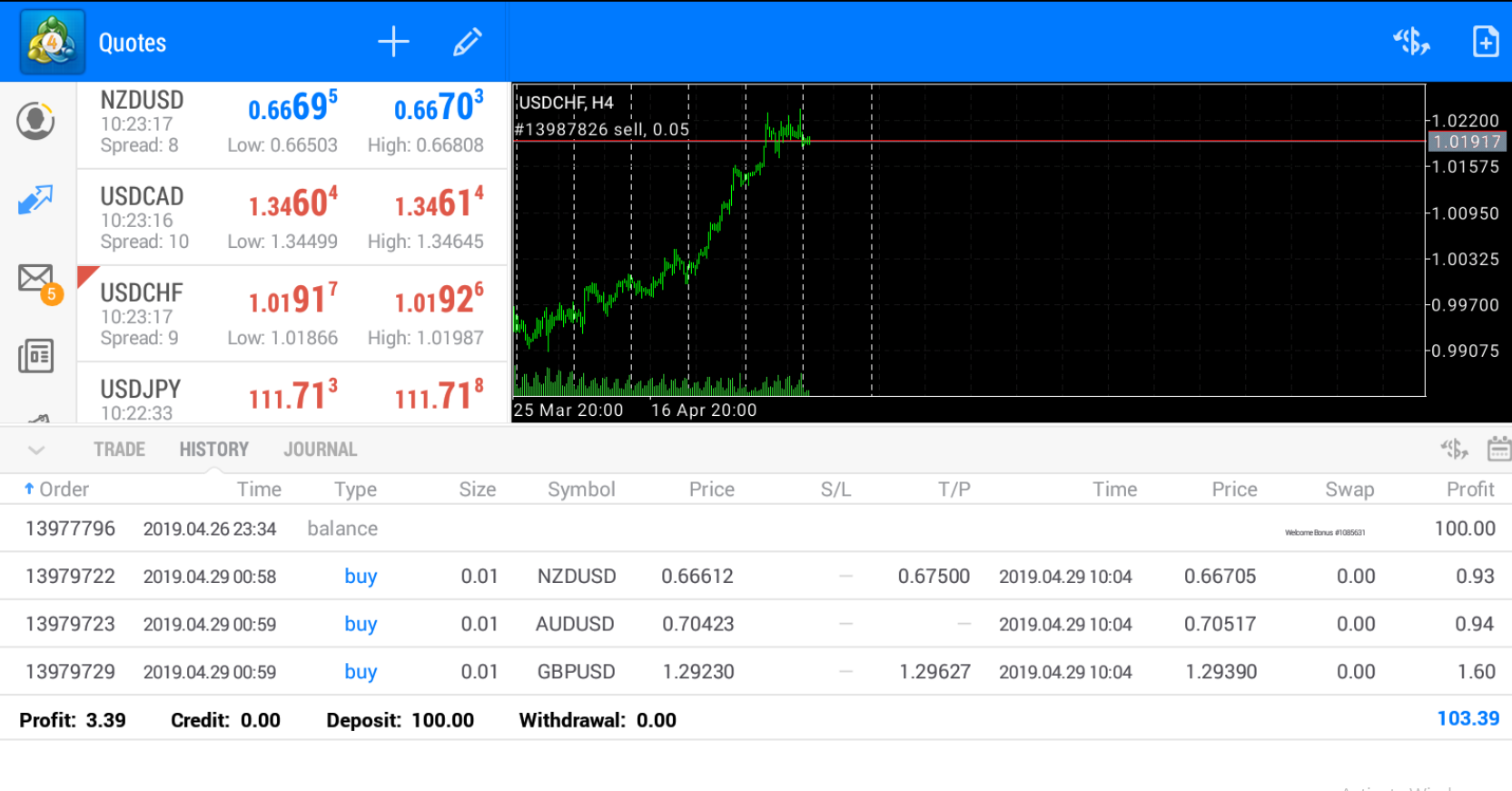
Task: Click the 1.01917 price marker on chart axis
Action: (x=1467, y=142)
